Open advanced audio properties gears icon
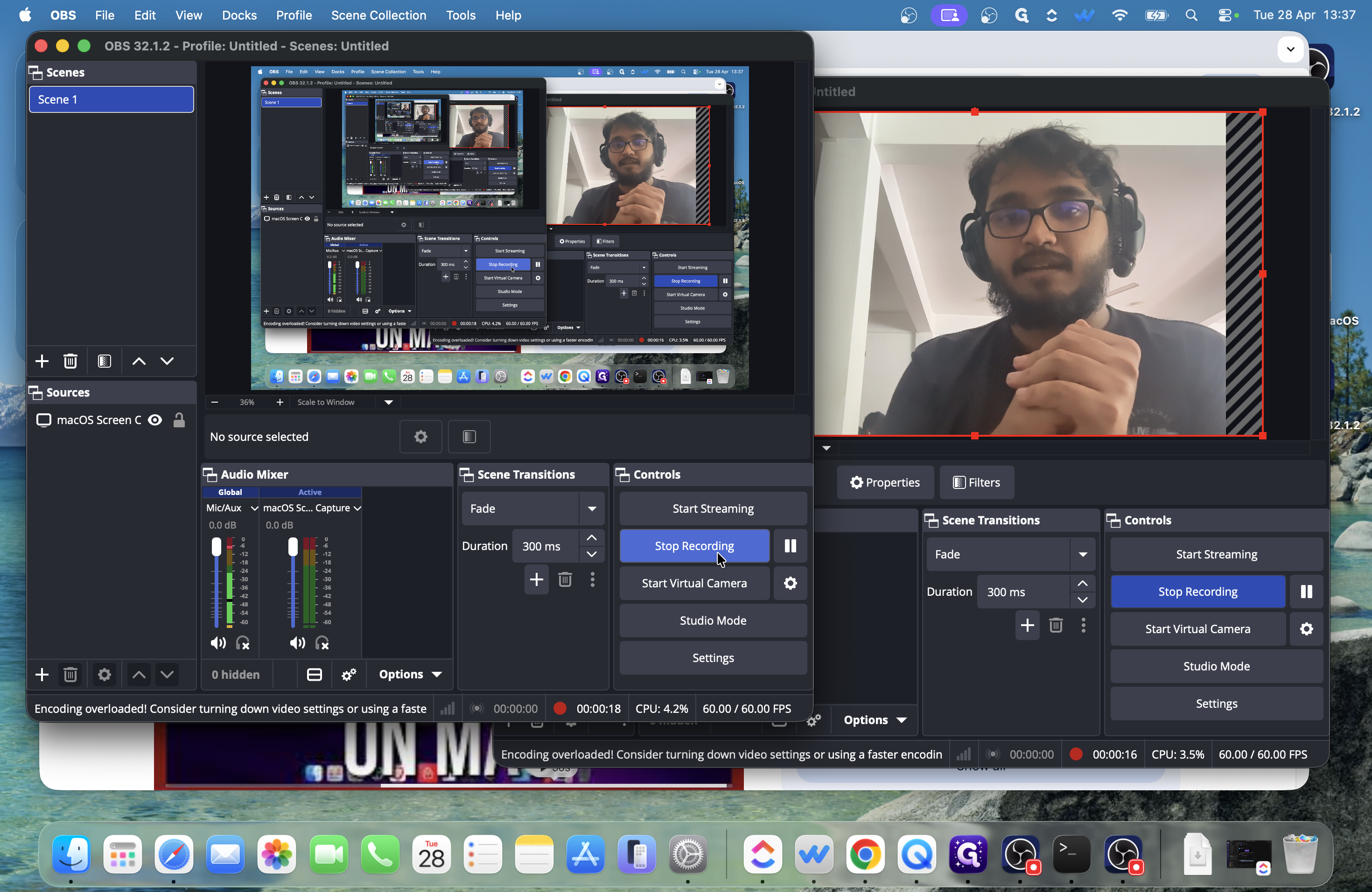Screen dimensions: 1372x892 tap(349, 675)
